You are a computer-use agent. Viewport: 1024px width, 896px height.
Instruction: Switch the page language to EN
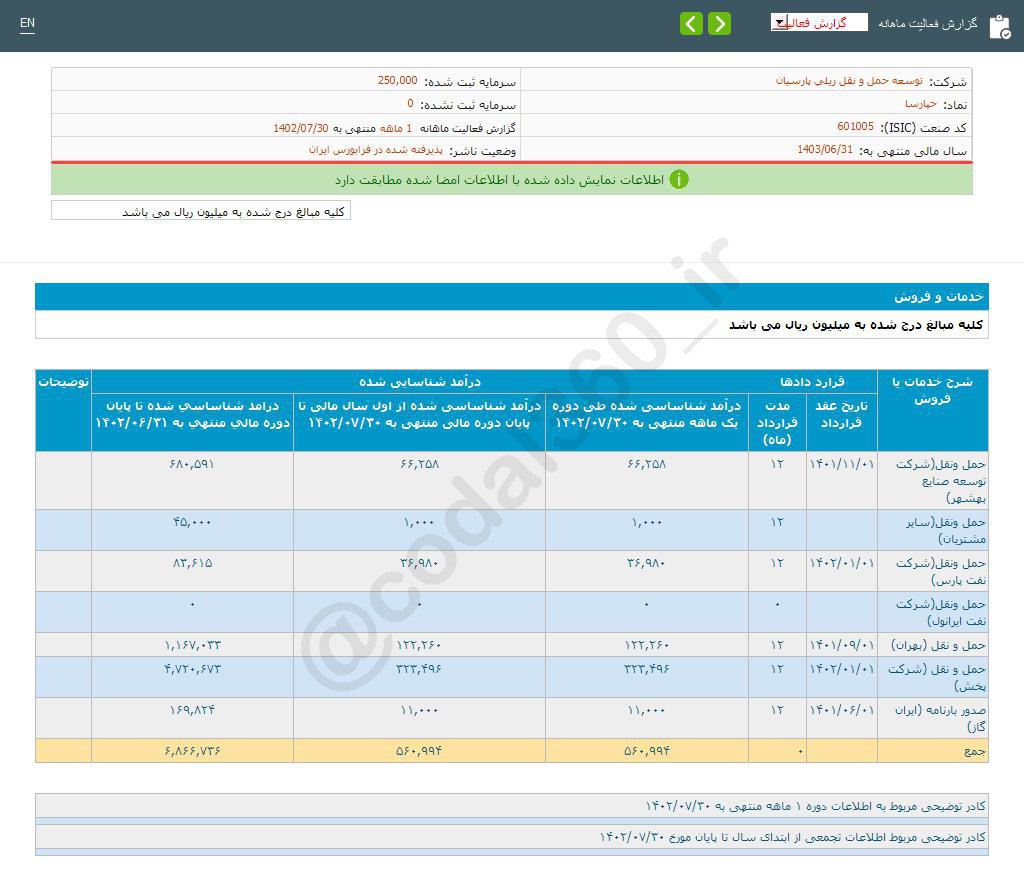(27, 24)
